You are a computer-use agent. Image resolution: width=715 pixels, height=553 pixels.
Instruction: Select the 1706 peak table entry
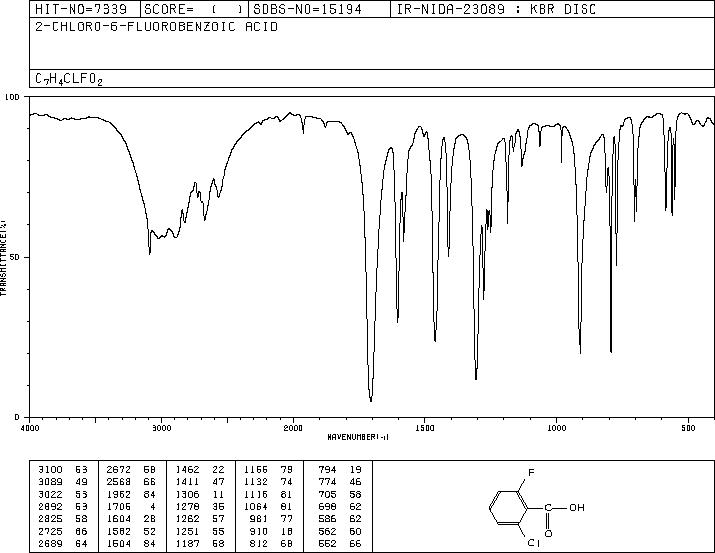tap(131, 506)
